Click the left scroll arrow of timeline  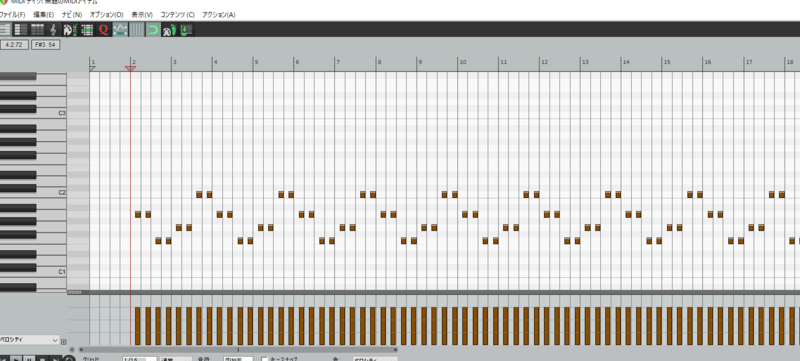pos(72,350)
